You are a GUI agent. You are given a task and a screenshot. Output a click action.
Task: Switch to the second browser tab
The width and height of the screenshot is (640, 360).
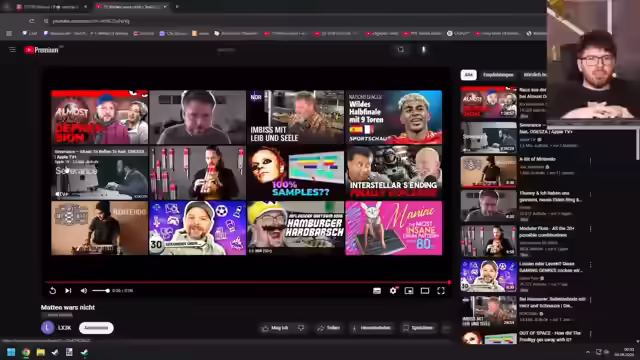click(131, 7)
